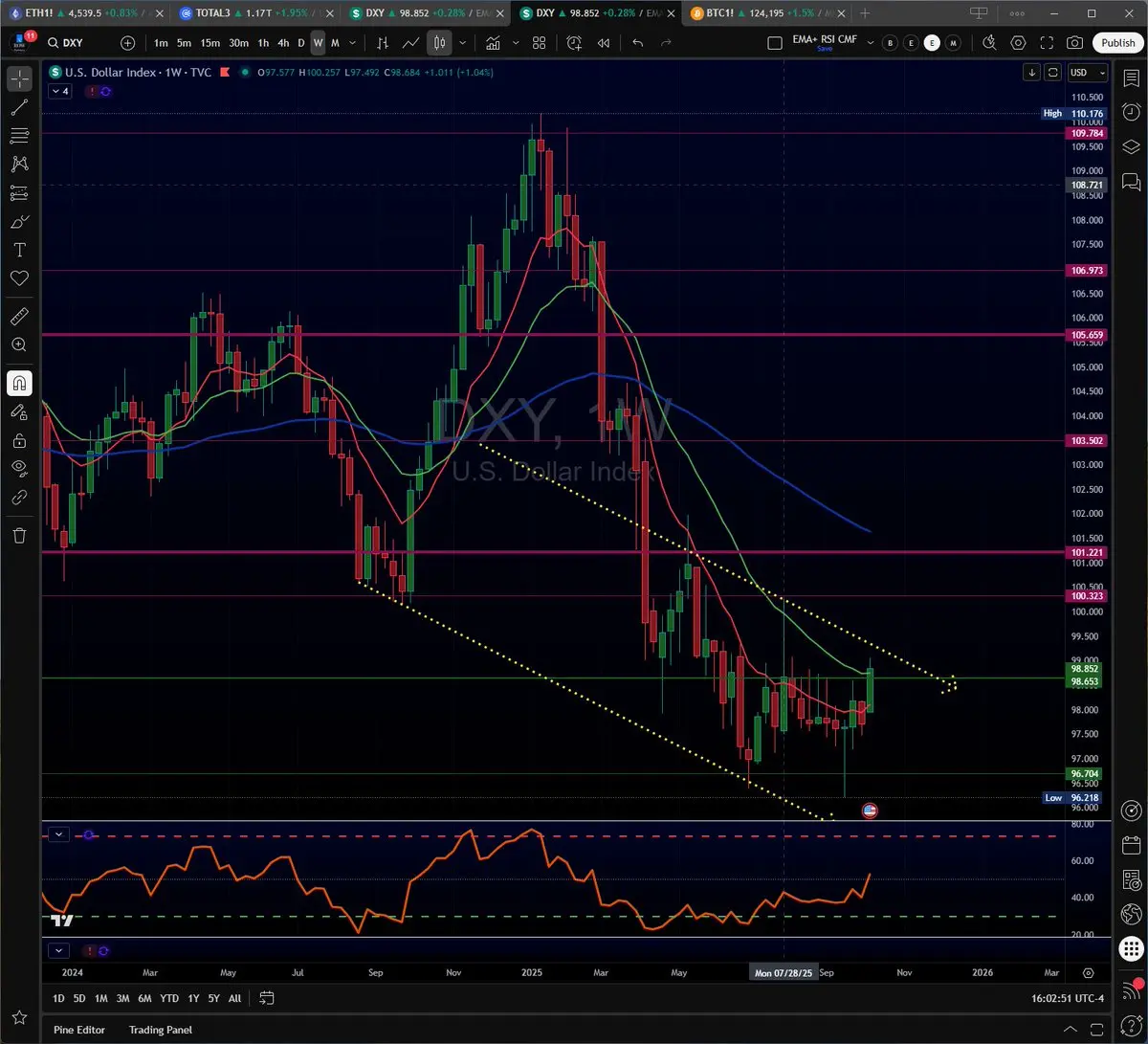The height and width of the screenshot is (1044, 1148).
Task: Open the indicator templates grid icon
Action: (540, 43)
